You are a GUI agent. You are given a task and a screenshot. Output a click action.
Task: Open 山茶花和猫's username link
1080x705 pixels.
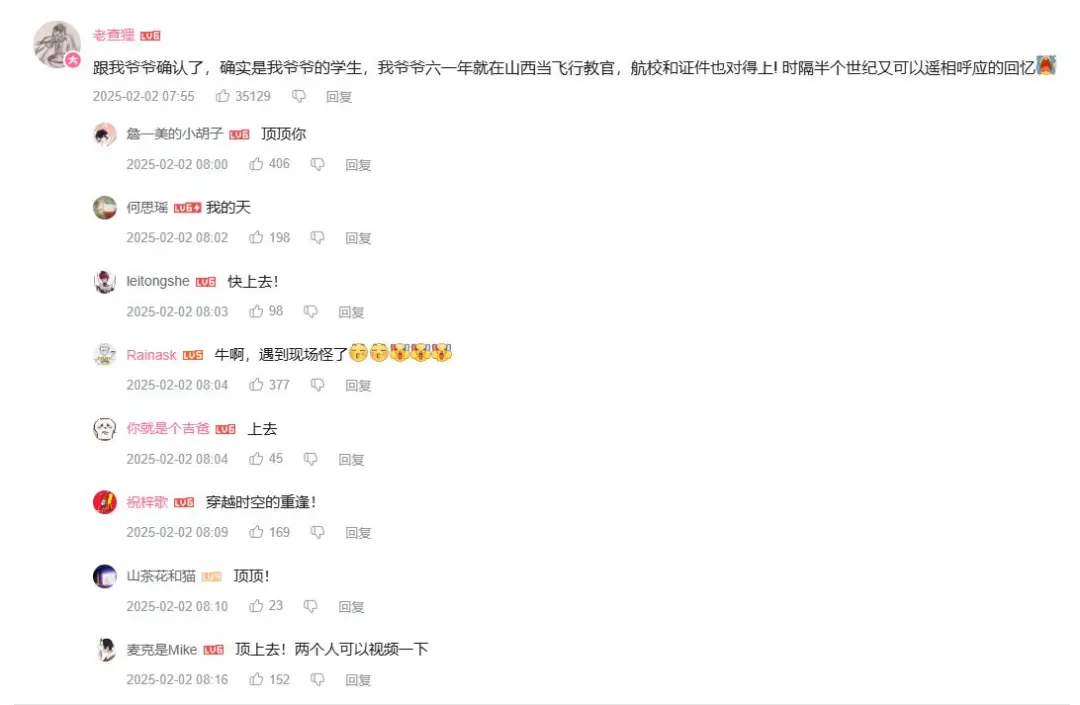click(161, 576)
